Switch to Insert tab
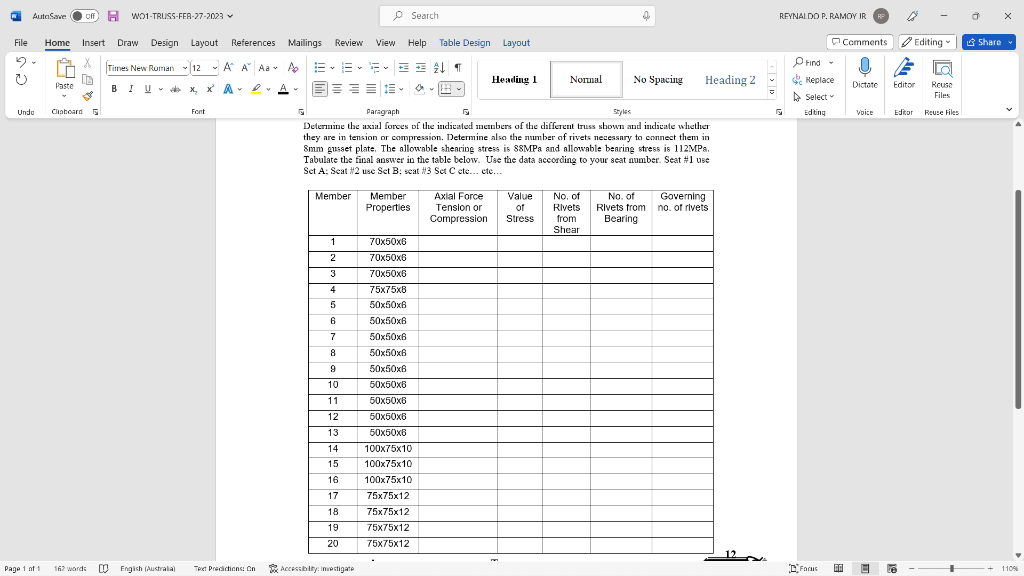The image size is (1024, 576). 93,42
